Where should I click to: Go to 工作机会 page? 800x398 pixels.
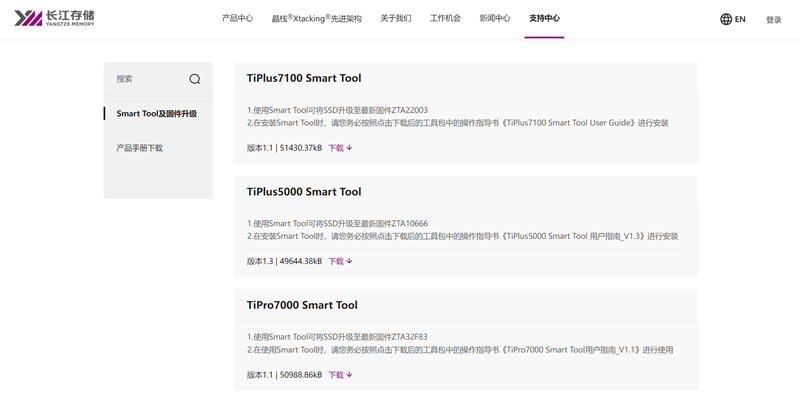(445, 18)
